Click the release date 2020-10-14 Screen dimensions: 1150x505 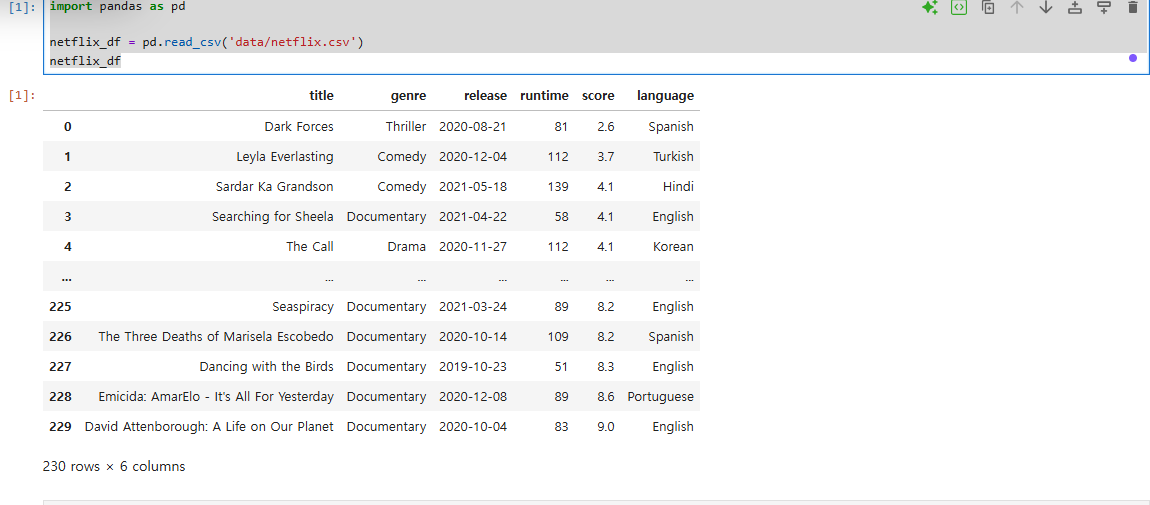point(473,337)
